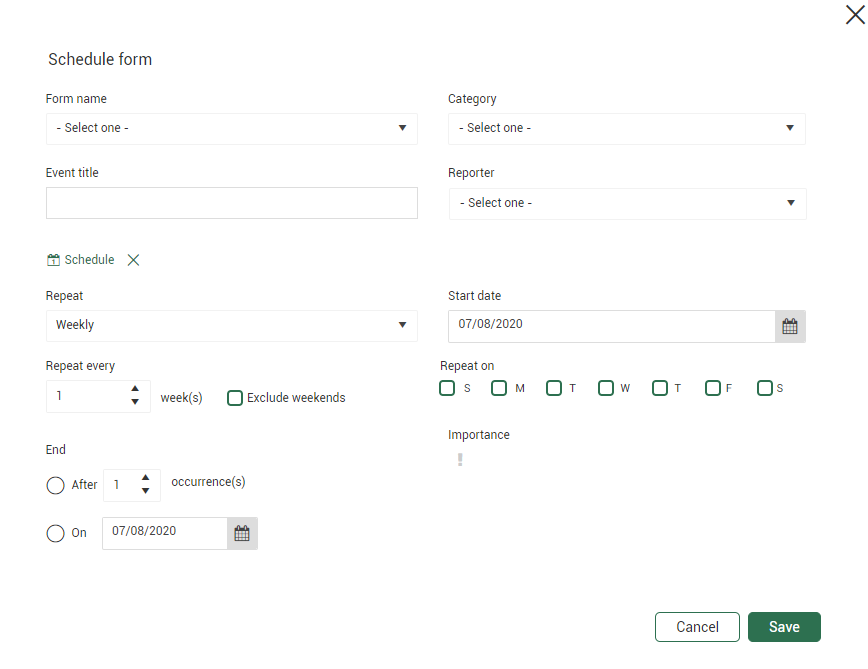Select the End After occurrences radio
The height and width of the screenshot is (669, 868).
point(55,485)
